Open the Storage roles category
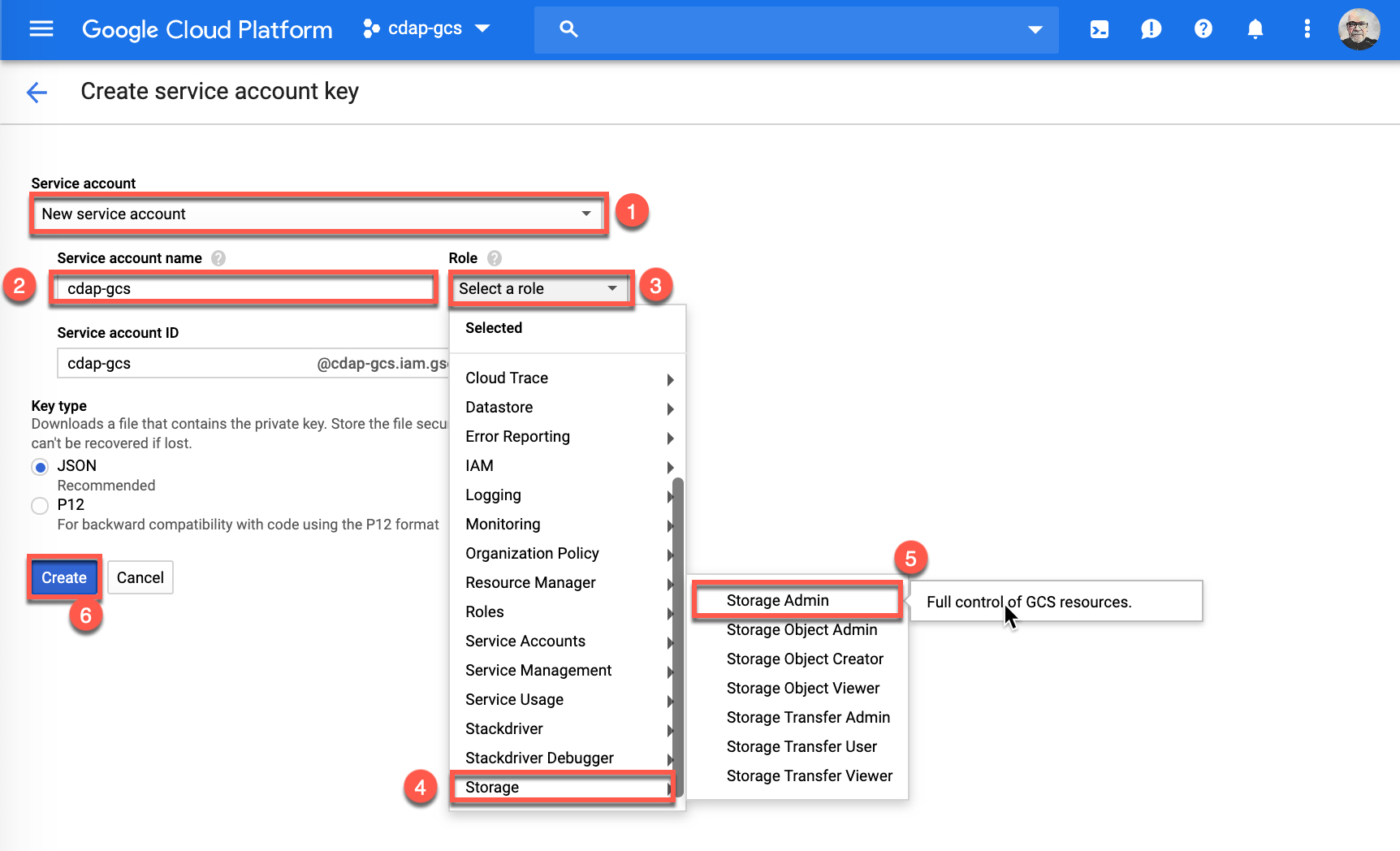This screenshot has width=1400, height=851. [562, 788]
